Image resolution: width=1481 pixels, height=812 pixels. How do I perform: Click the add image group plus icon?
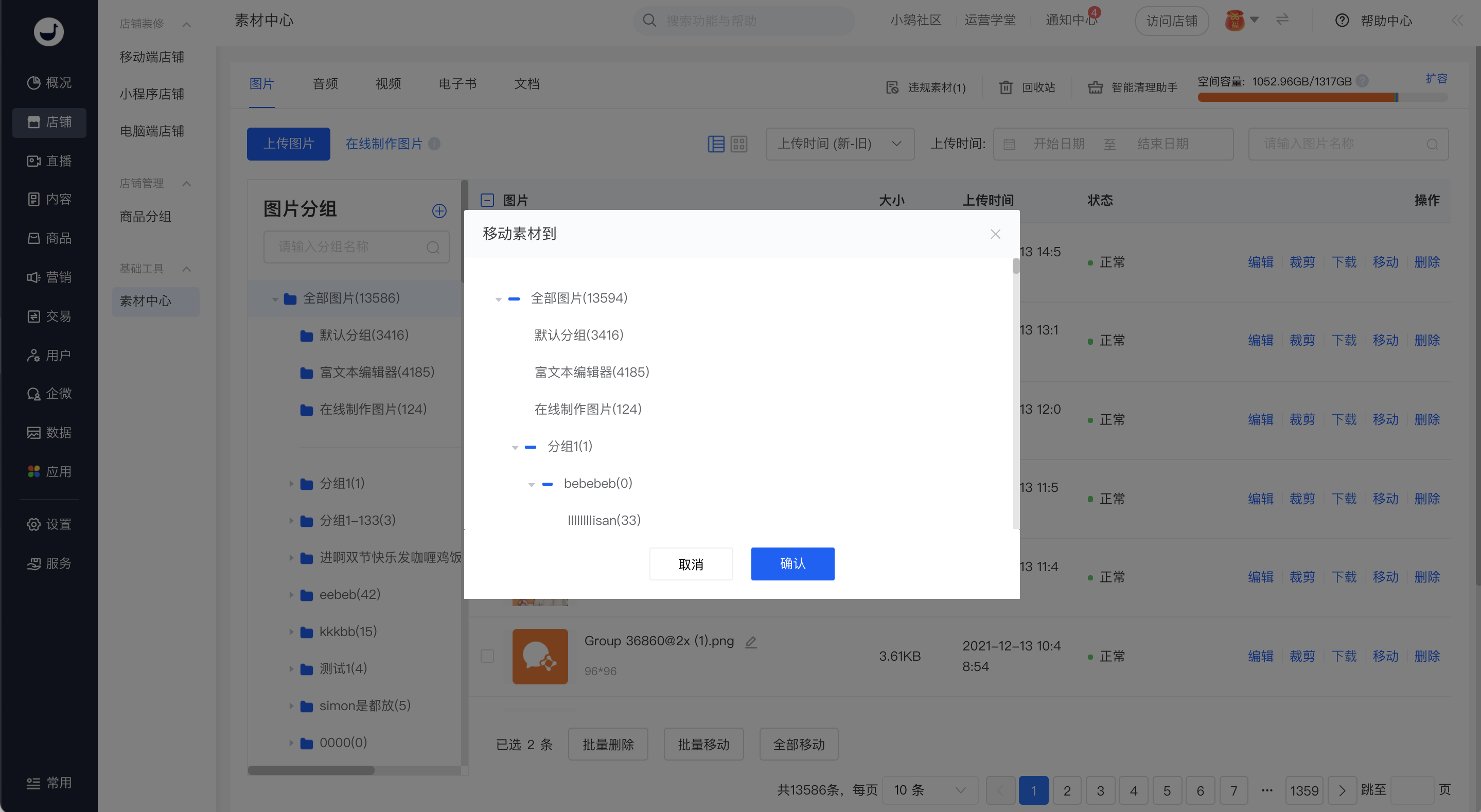(x=439, y=211)
